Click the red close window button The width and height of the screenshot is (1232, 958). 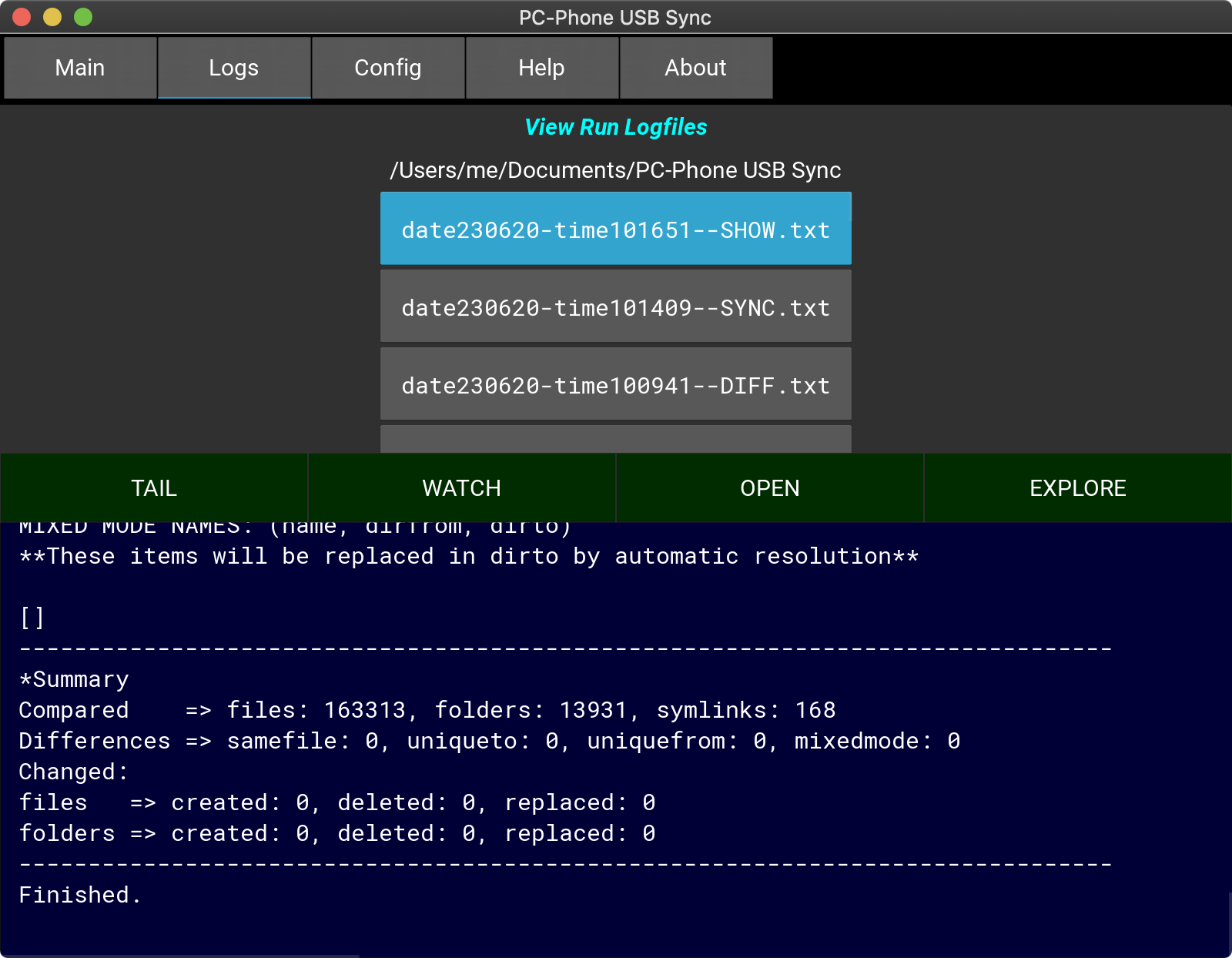point(22,17)
